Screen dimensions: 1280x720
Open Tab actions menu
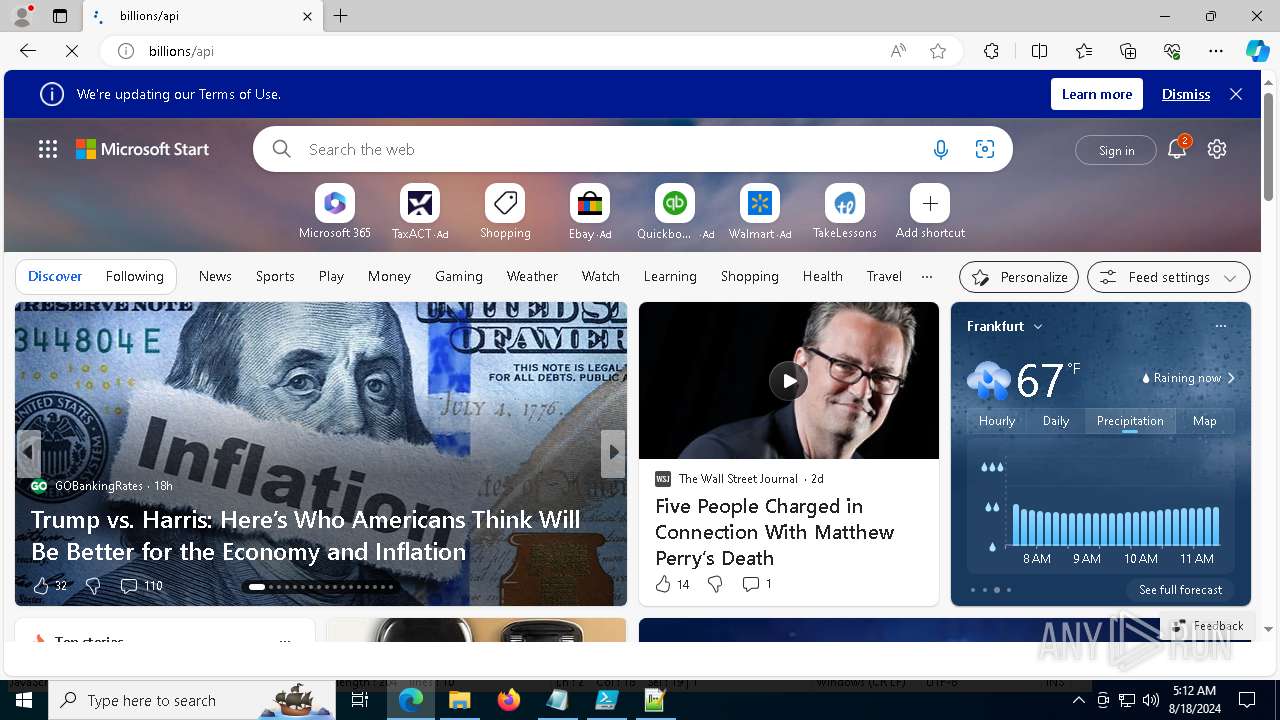(x=60, y=16)
